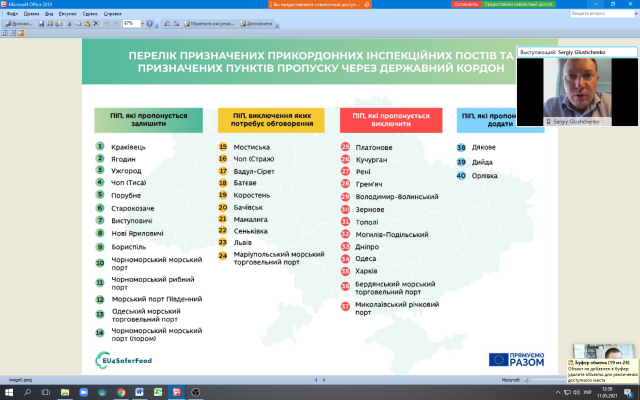The image size is (640, 400).
Task: Click the green 'Предоставлен совместный доступ' indicator
Action: (x=518, y=4)
